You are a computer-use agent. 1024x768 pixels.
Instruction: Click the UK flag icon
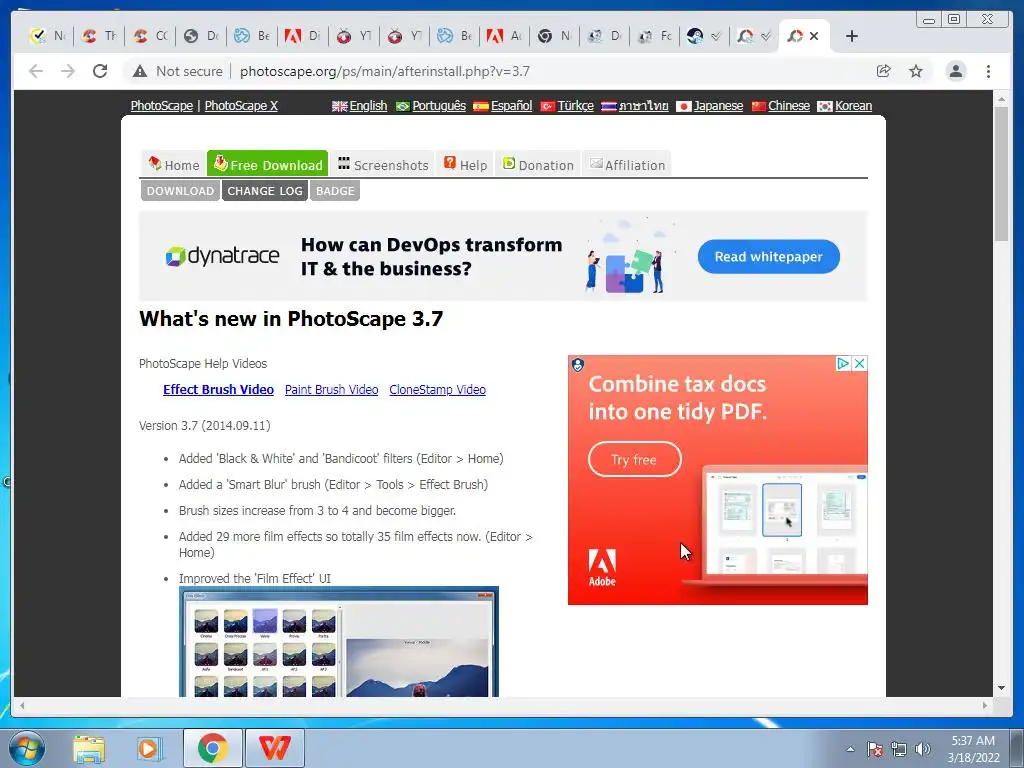[340, 106]
